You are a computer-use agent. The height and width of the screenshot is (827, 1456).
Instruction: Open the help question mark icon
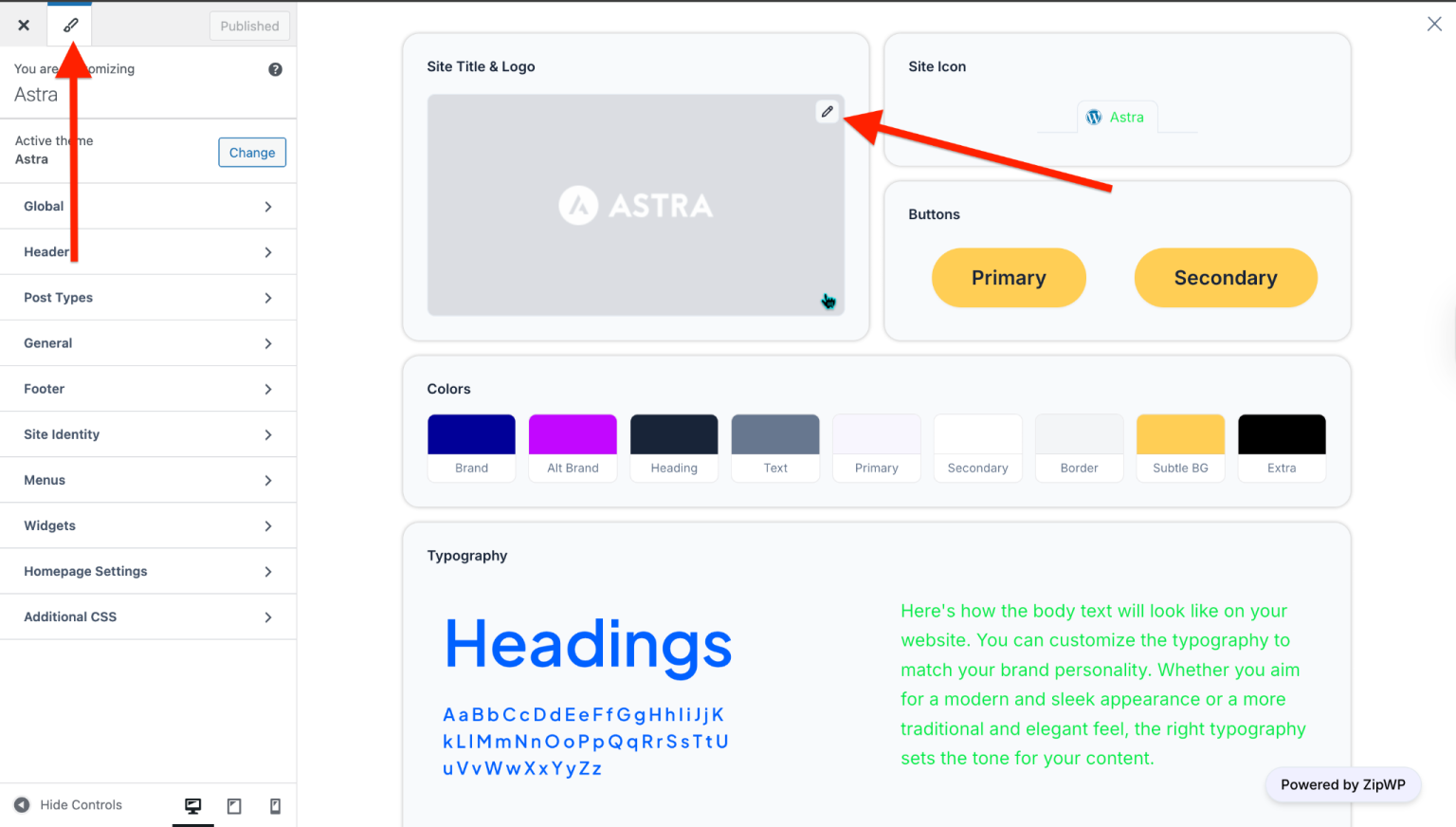tap(275, 68)
